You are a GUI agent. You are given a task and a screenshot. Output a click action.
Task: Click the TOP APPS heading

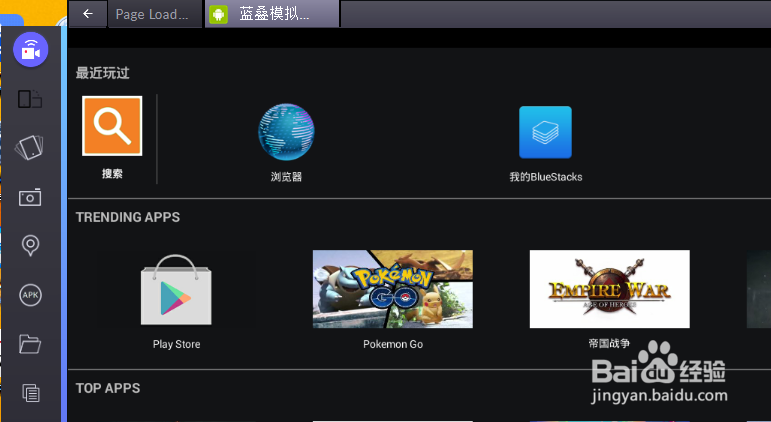(x=108, y=388)
